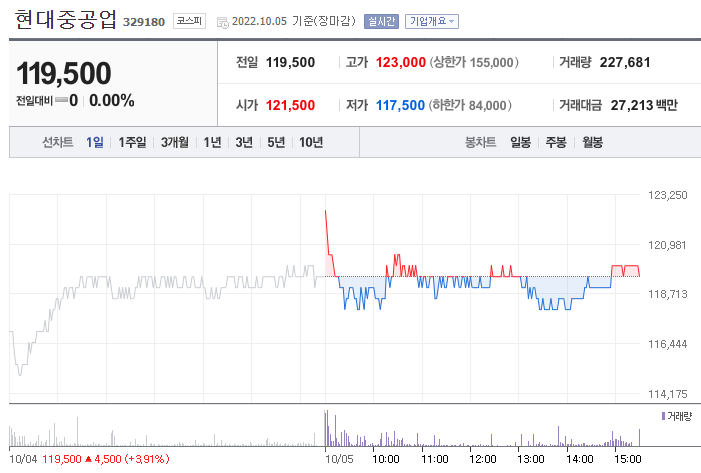Click the 실시간 real-time button
Image resolution: width=701 pixels, height=473 pixels.
[x=381, y=21]
